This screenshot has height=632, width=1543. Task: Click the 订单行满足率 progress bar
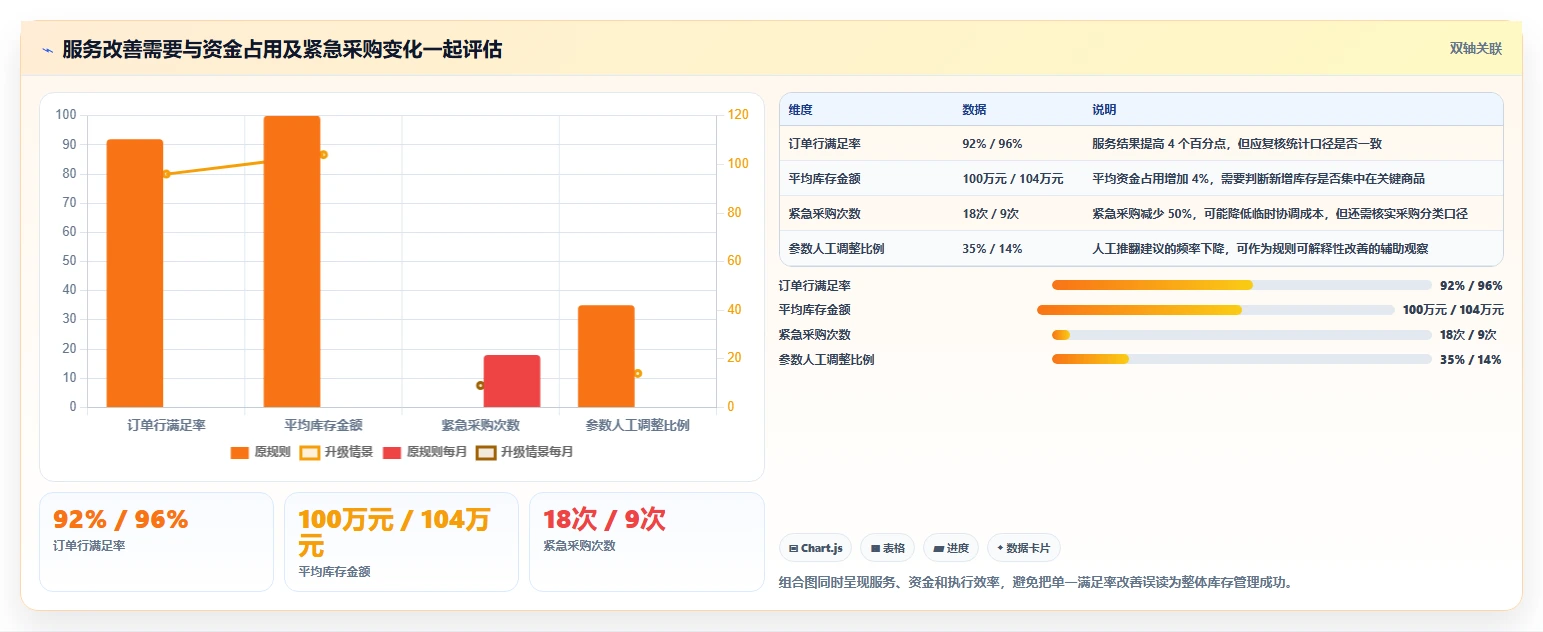[x=1242, y=285]
